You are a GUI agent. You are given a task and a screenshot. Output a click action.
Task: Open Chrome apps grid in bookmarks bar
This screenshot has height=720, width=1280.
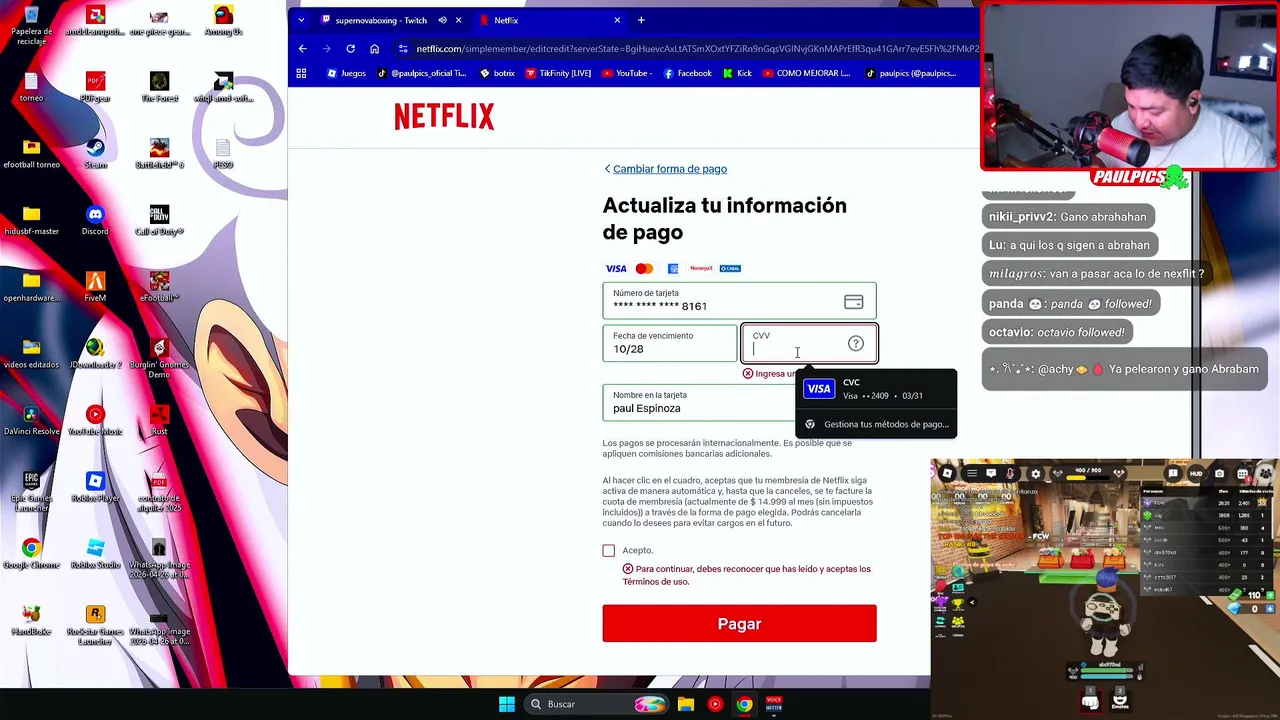click(x=301, y=73)
